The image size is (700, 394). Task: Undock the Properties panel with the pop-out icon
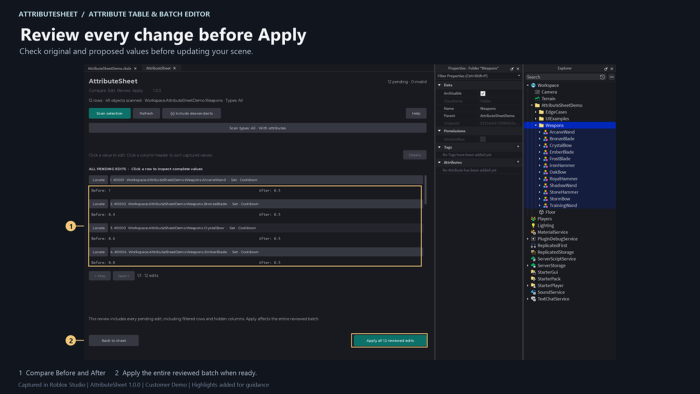[x=512, y=69]
